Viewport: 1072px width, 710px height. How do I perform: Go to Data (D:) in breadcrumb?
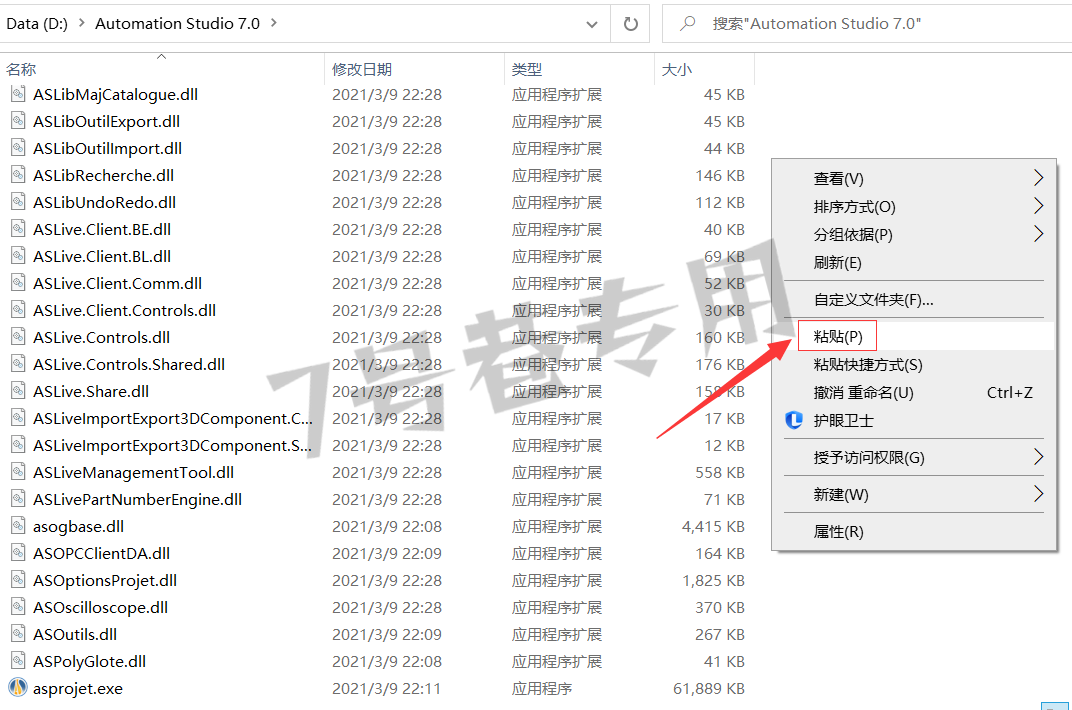[37, 23]
